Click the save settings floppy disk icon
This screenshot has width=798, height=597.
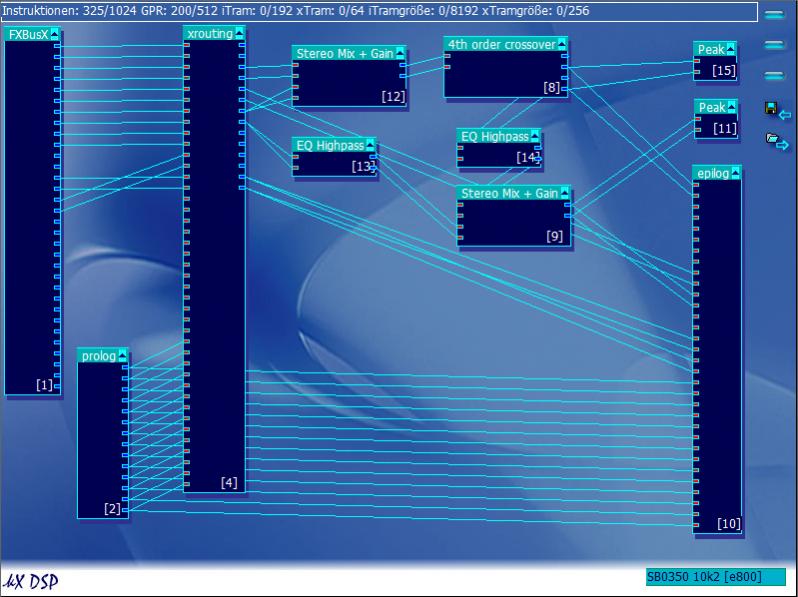[771, 108]
